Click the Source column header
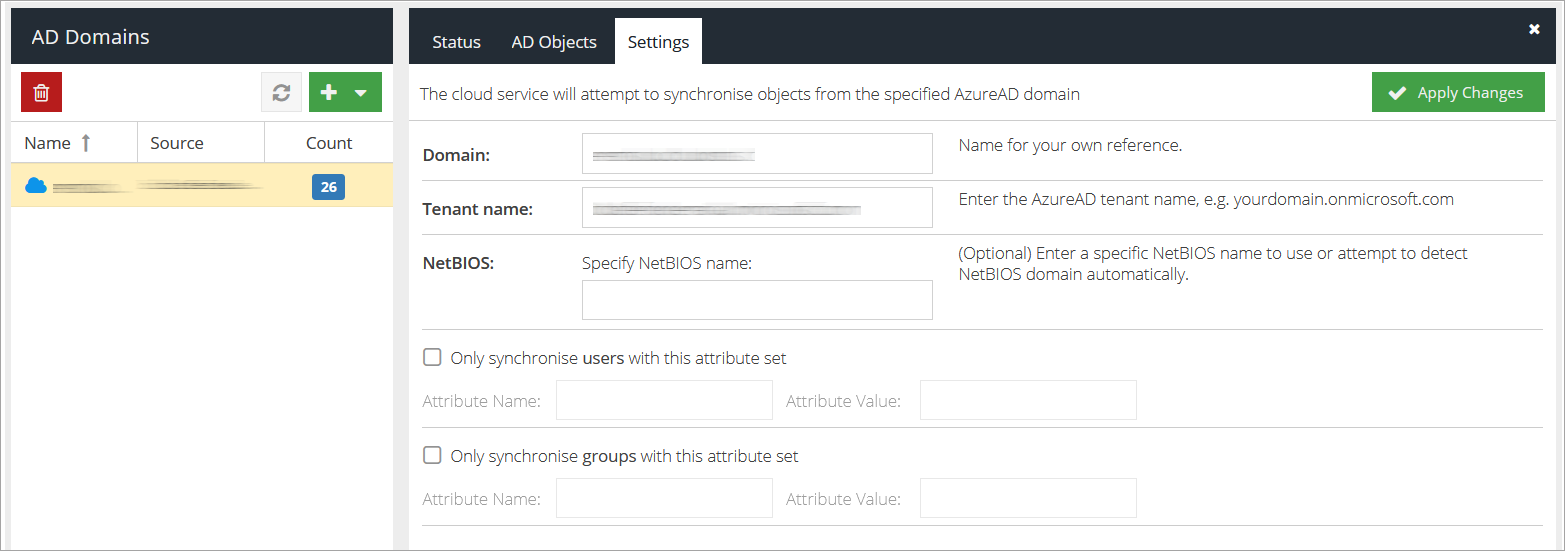1565x551 pixels. (177, 143)
